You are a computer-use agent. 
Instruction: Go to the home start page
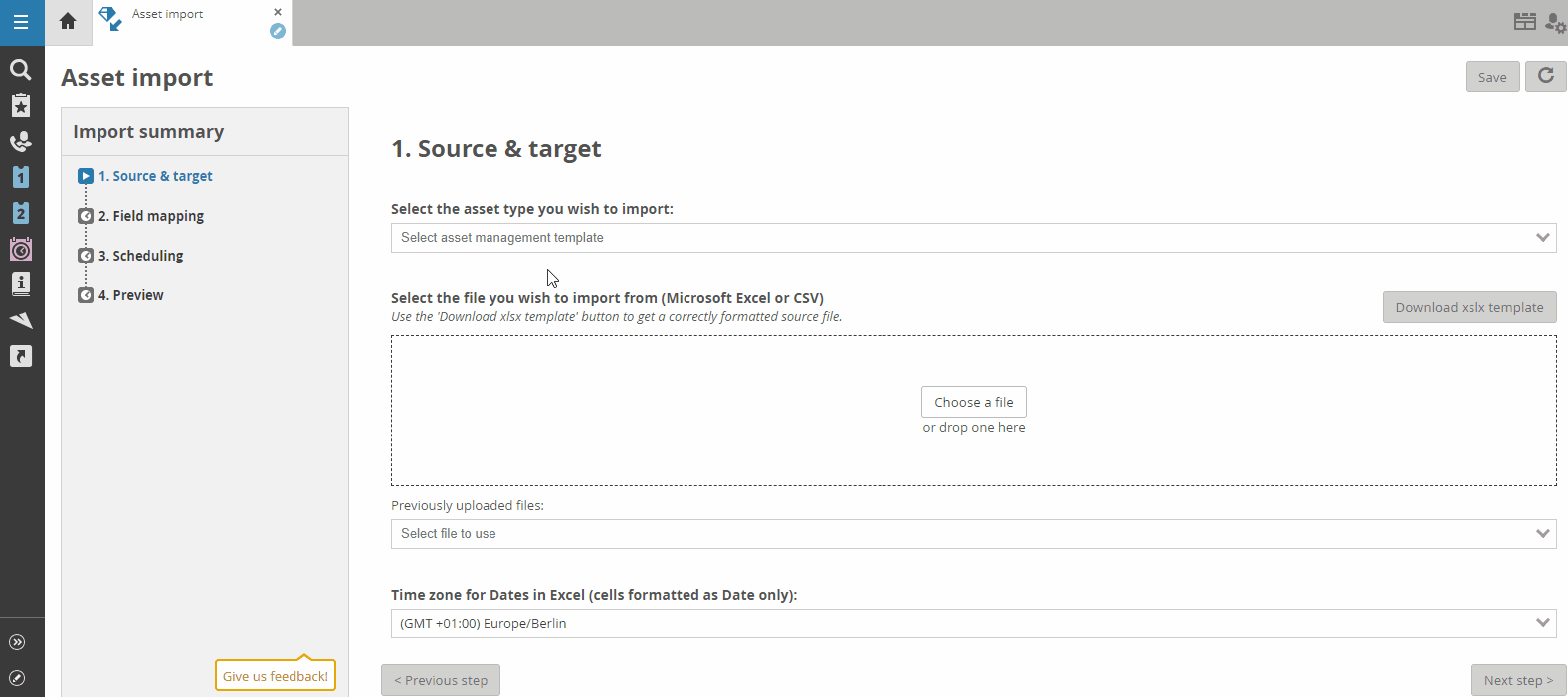(x=68, y=21)
